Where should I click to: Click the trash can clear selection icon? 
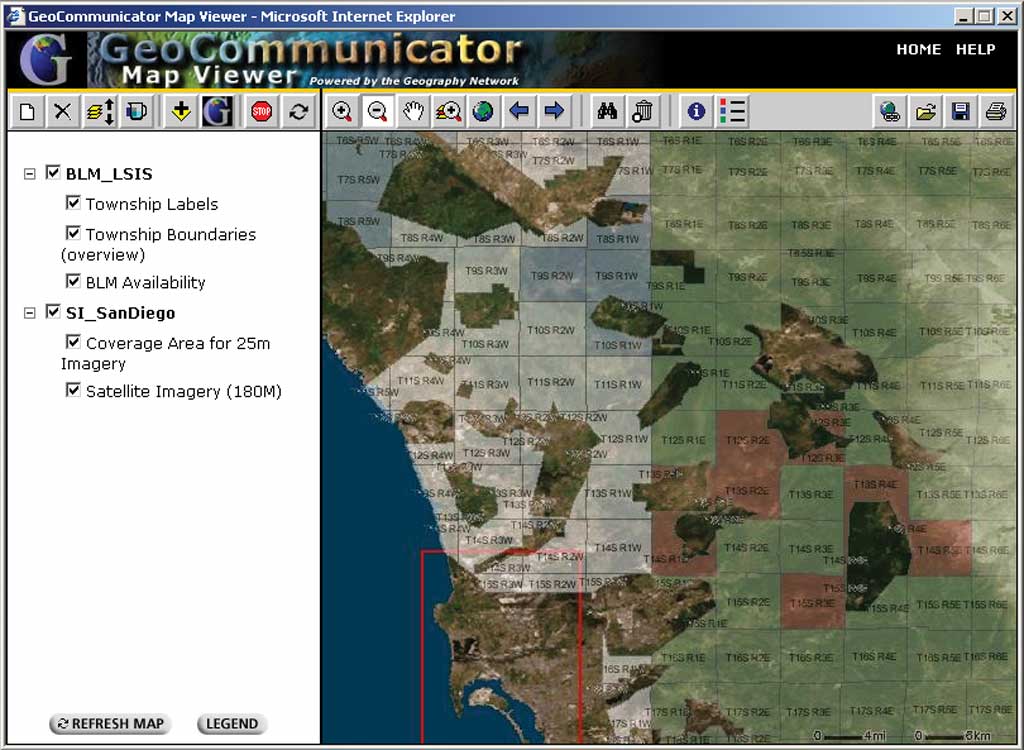pyautogui.click(x=642, y=112)
